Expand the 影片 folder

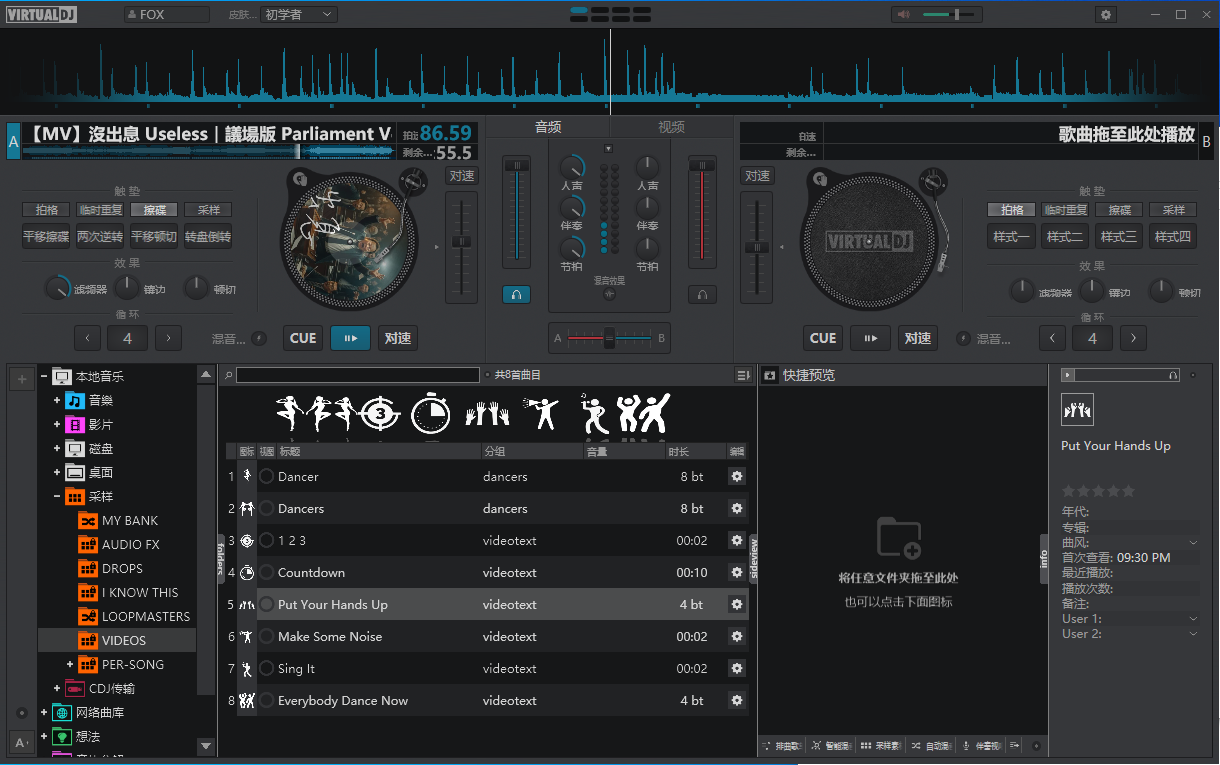tap(57, 425)
